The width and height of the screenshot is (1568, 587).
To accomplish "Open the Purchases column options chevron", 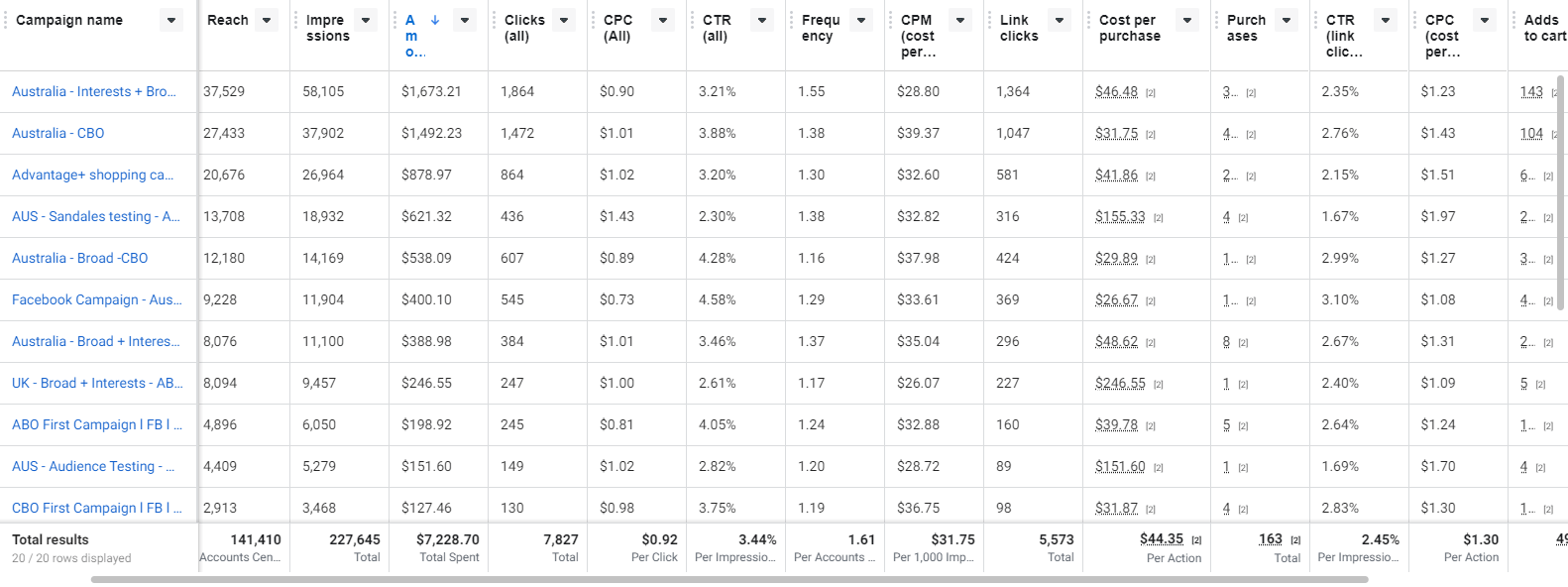I will coord(1286,18).
